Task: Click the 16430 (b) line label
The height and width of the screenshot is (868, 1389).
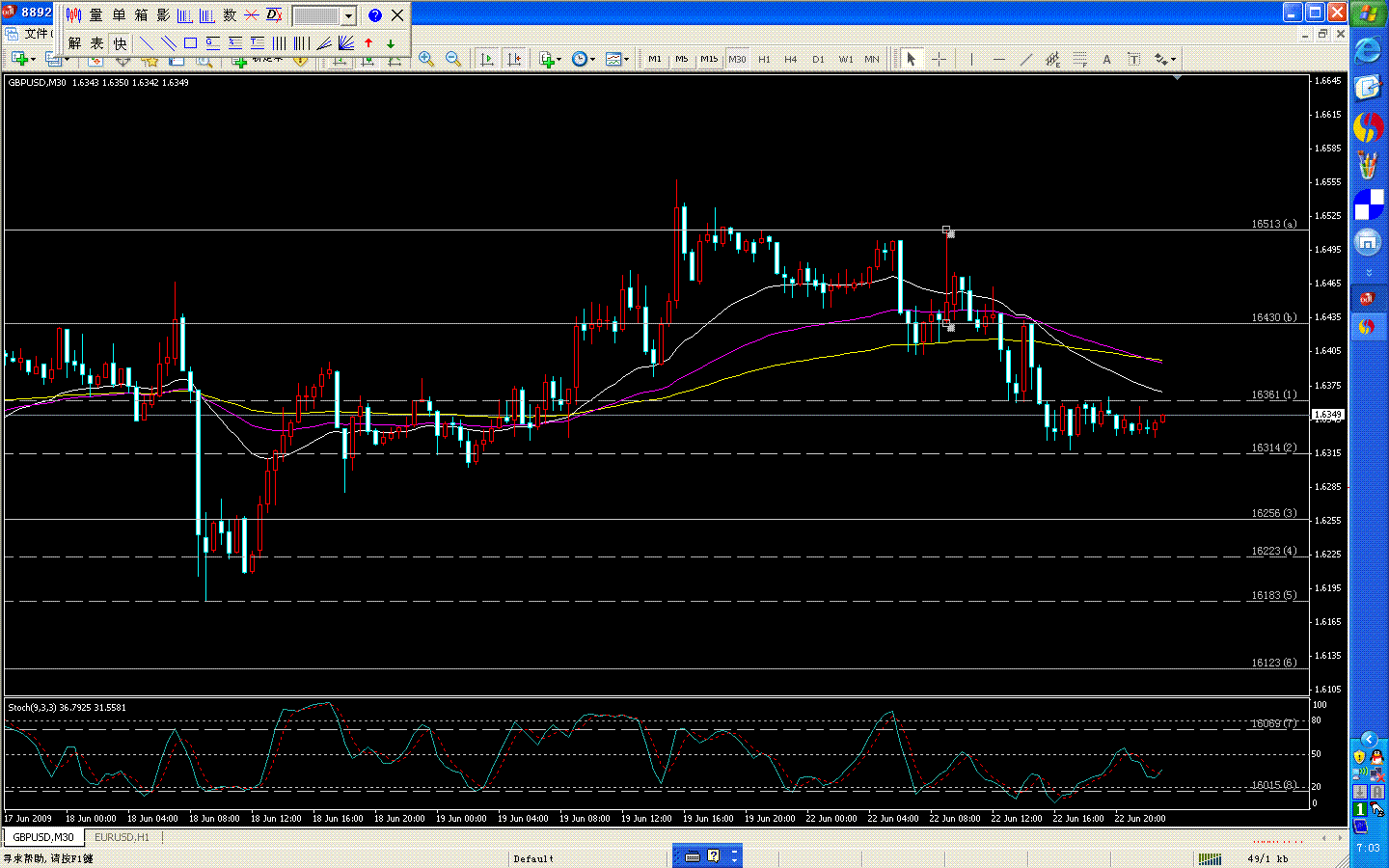Action: tap(1274, 317)
